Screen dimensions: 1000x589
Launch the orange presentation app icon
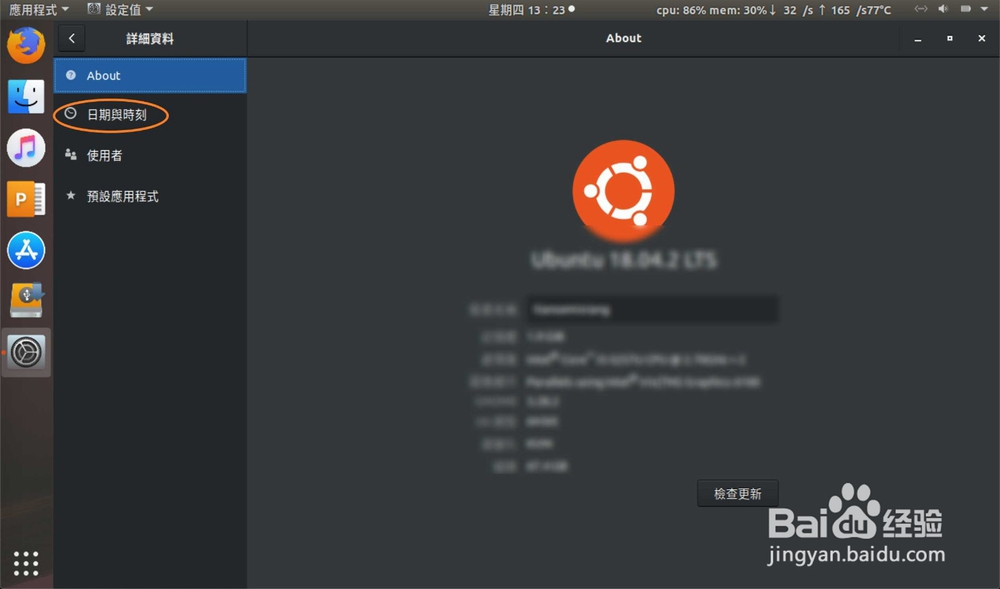[26, 199]
